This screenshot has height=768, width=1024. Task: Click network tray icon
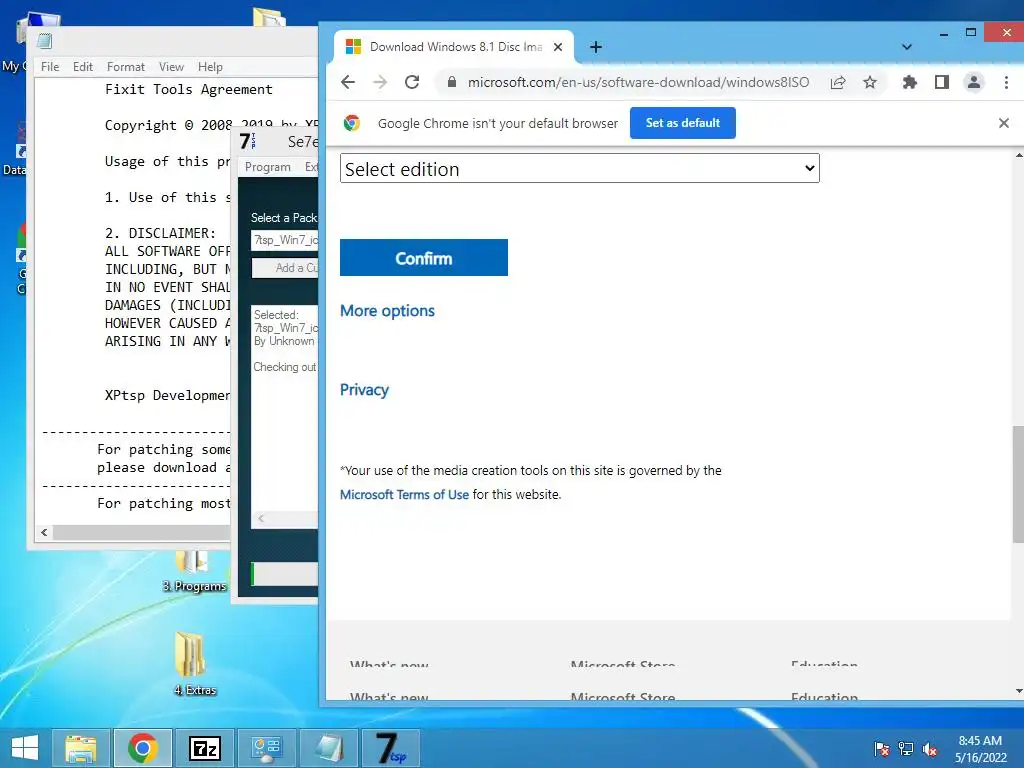coord(906,749)
